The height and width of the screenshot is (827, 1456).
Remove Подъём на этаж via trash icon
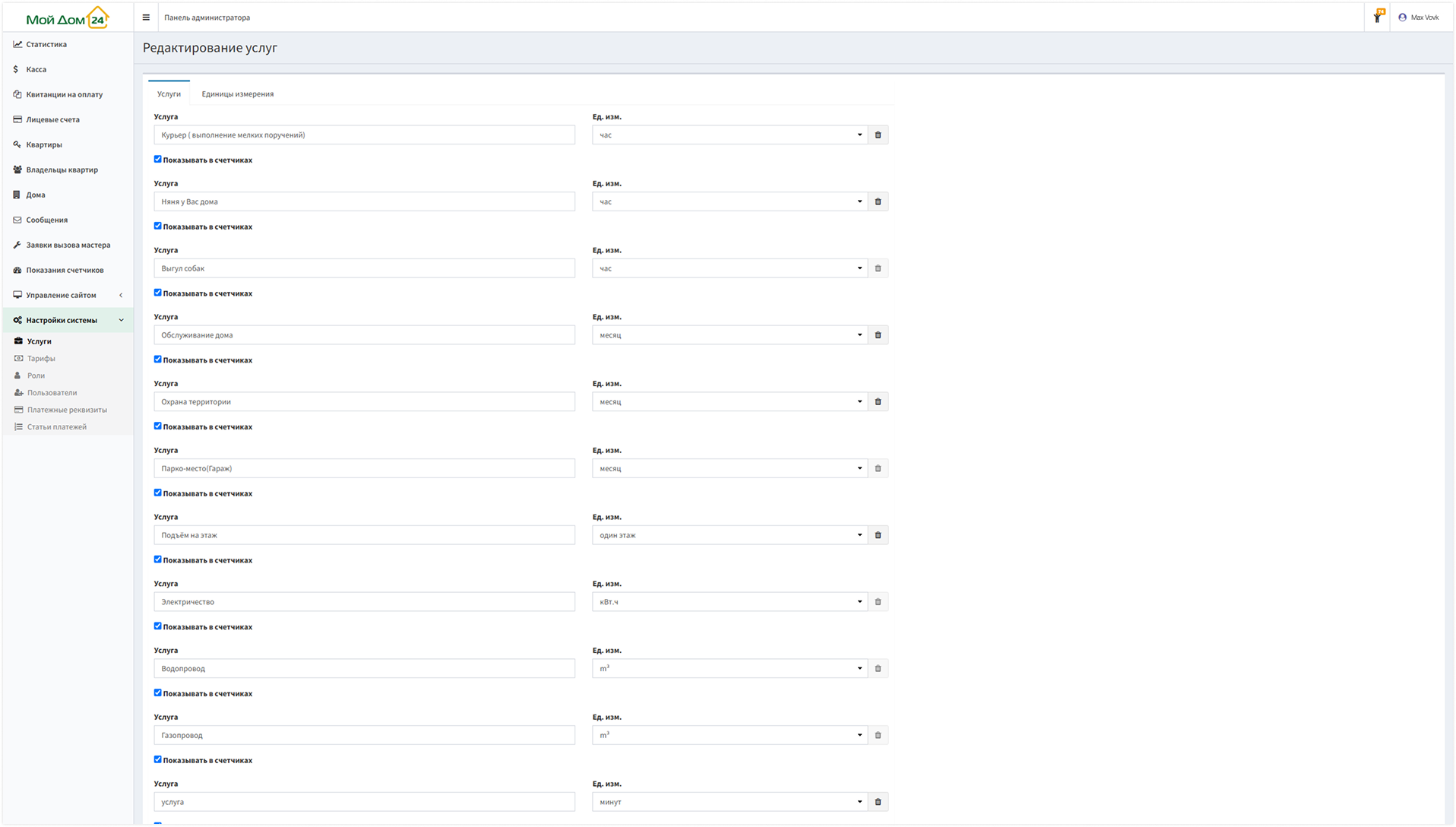878,535
